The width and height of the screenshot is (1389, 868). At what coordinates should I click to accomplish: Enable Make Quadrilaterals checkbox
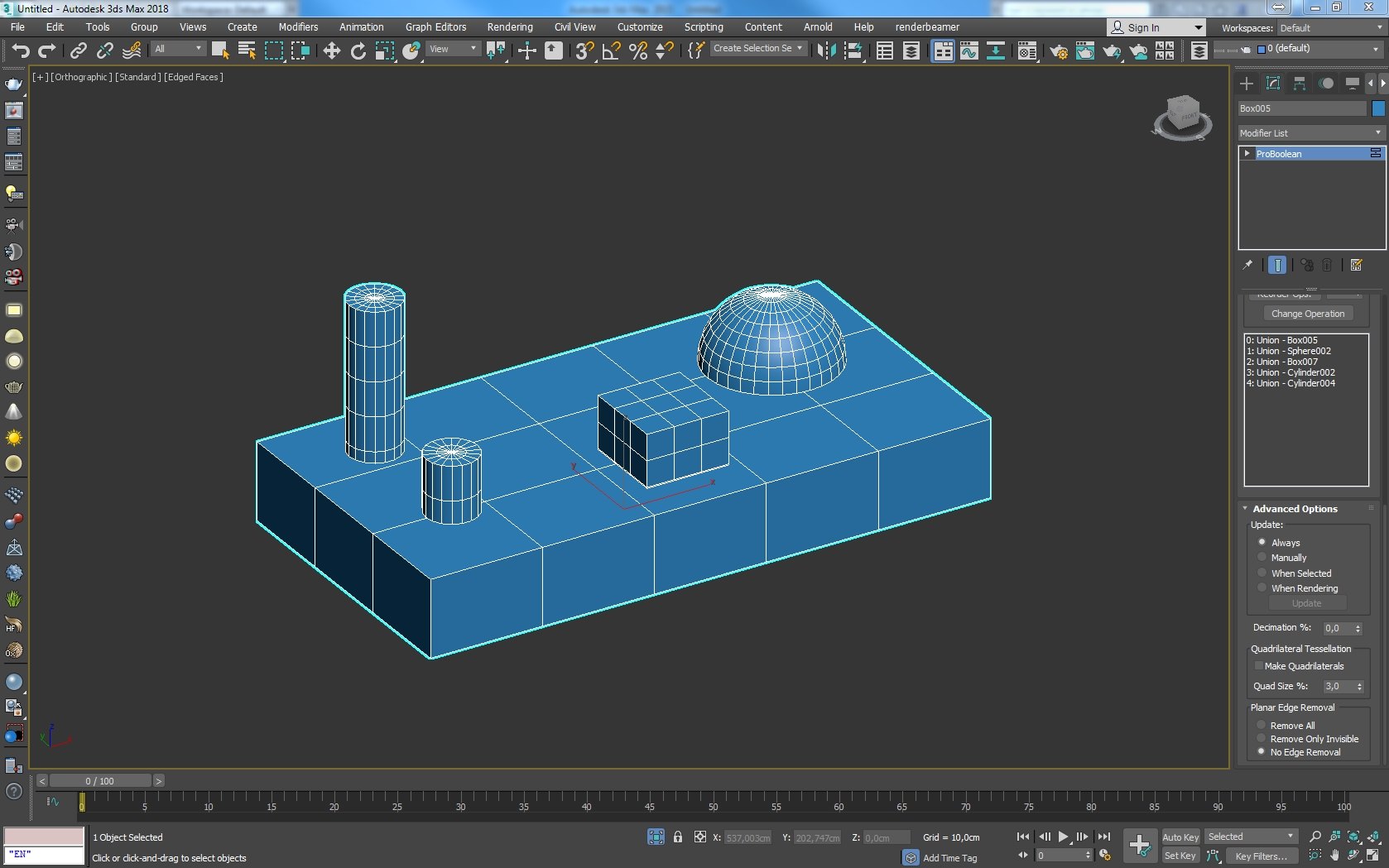point(1259,665)
